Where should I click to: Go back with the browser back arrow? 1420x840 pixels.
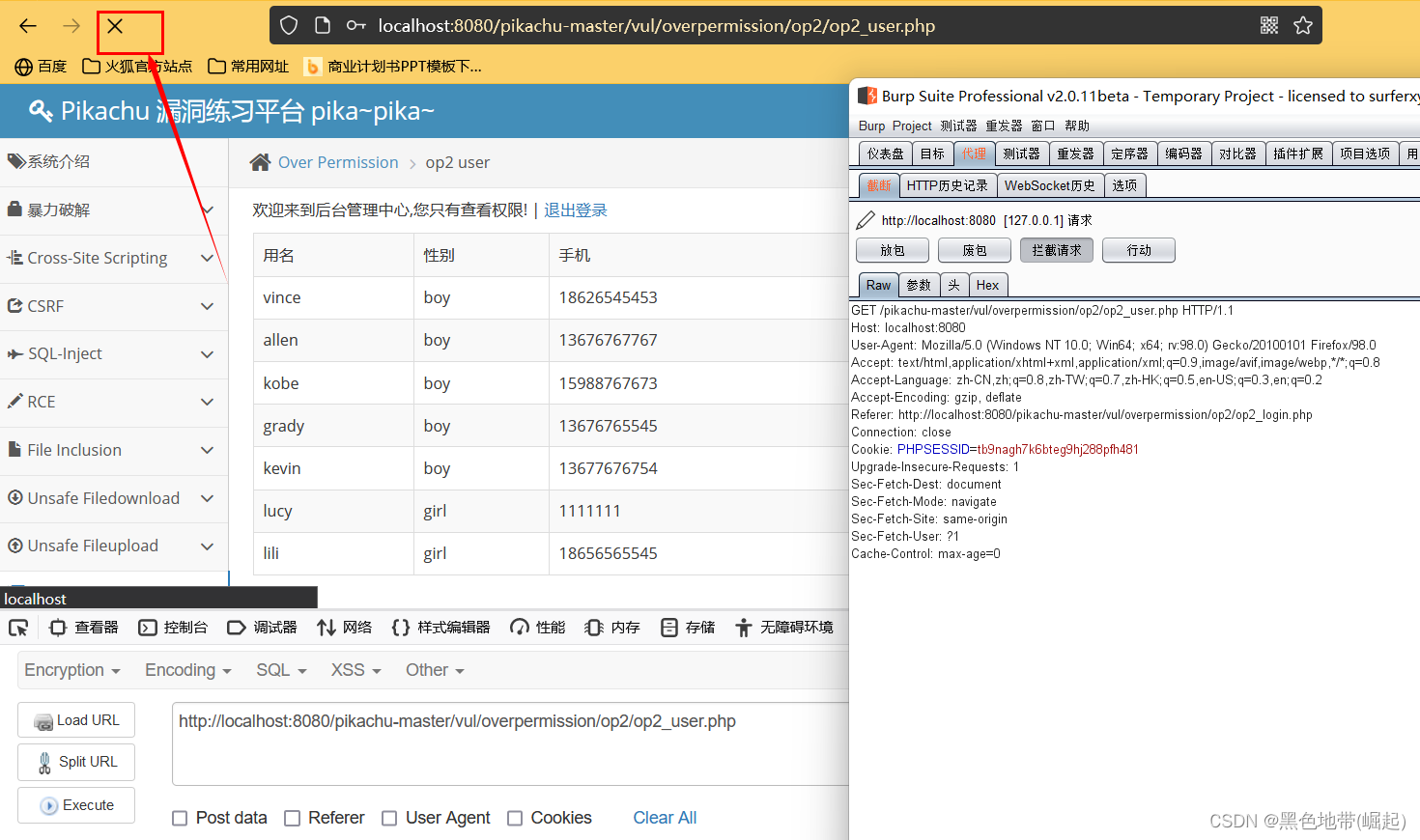(28, 26)
